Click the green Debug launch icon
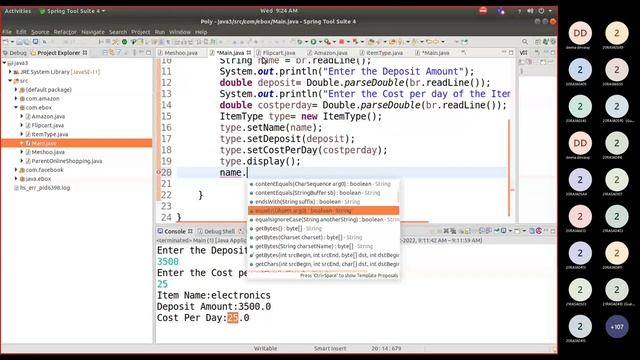Screen dimensions: 640x360 [300, 42]
